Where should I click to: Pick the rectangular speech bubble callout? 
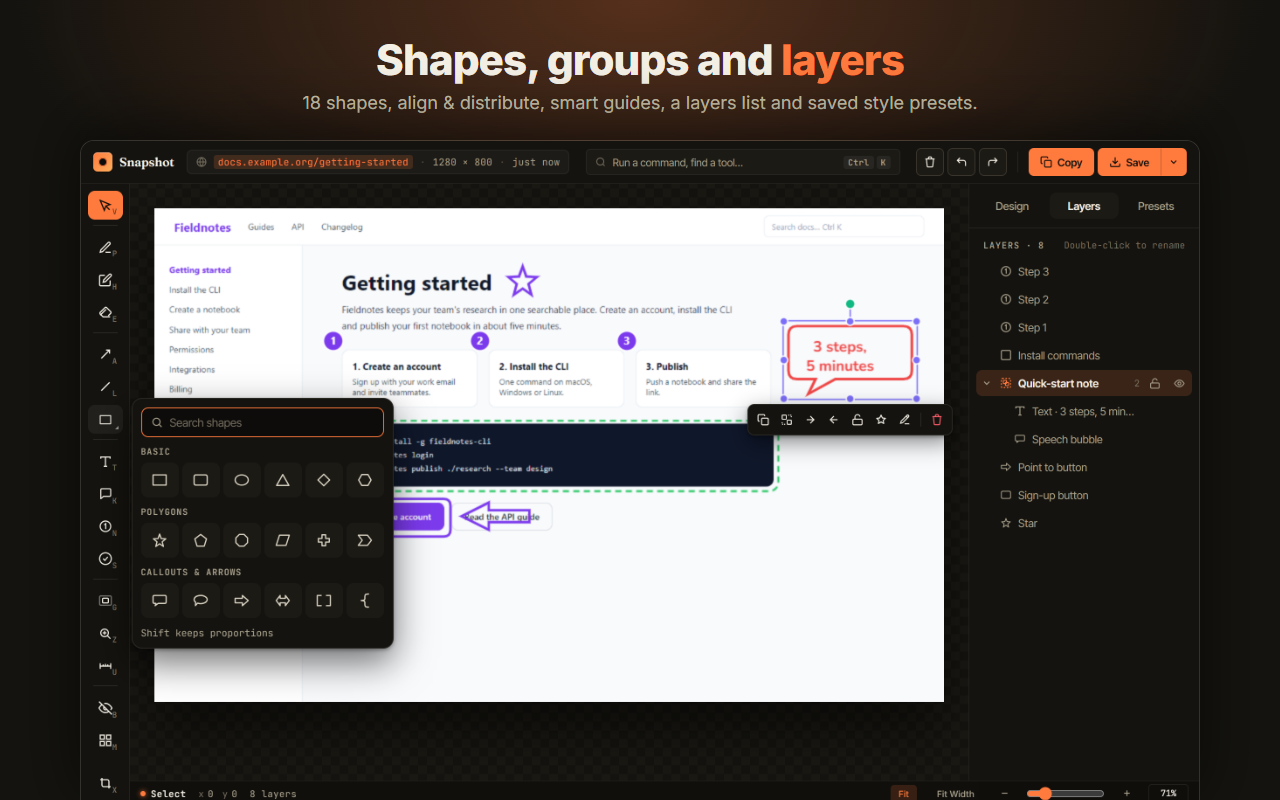point(159,600)
